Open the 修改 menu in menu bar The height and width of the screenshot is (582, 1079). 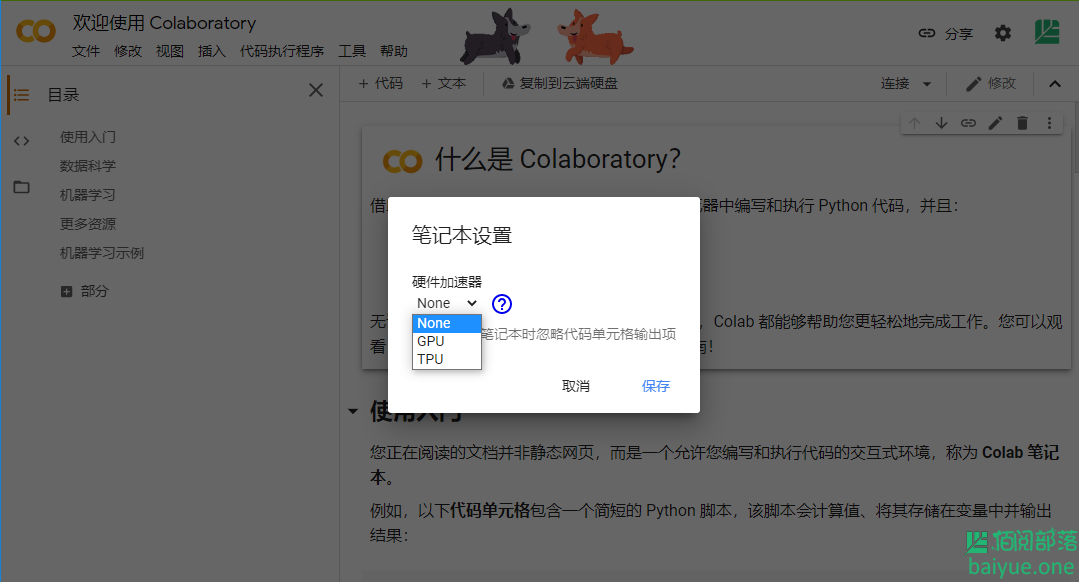(x=128, y=52)
